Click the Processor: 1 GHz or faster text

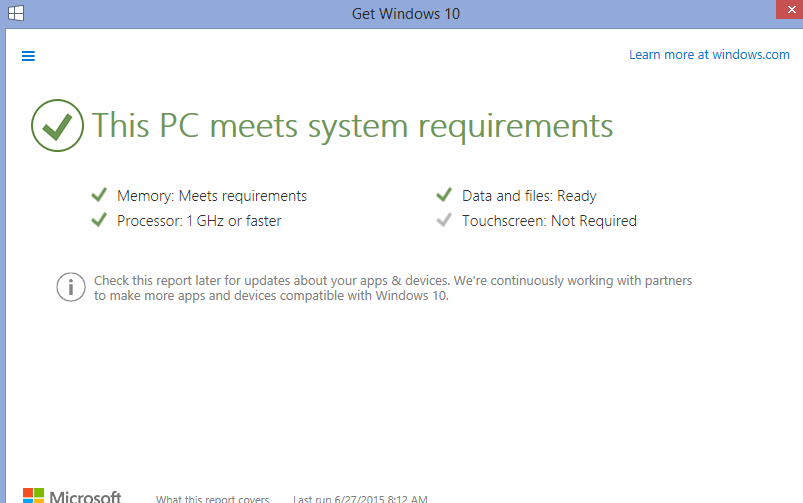199,221
